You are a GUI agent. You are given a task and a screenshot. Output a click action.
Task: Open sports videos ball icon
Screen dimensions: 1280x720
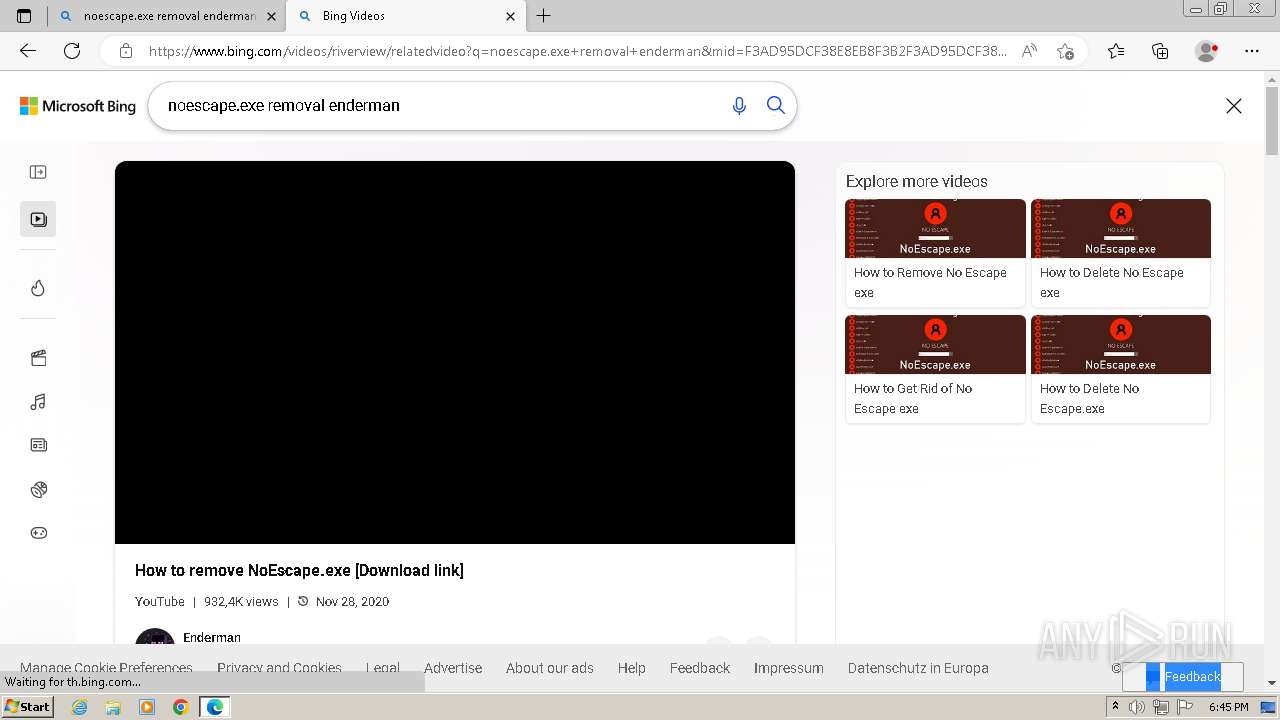pyautogui.click(x=38, y=489)
